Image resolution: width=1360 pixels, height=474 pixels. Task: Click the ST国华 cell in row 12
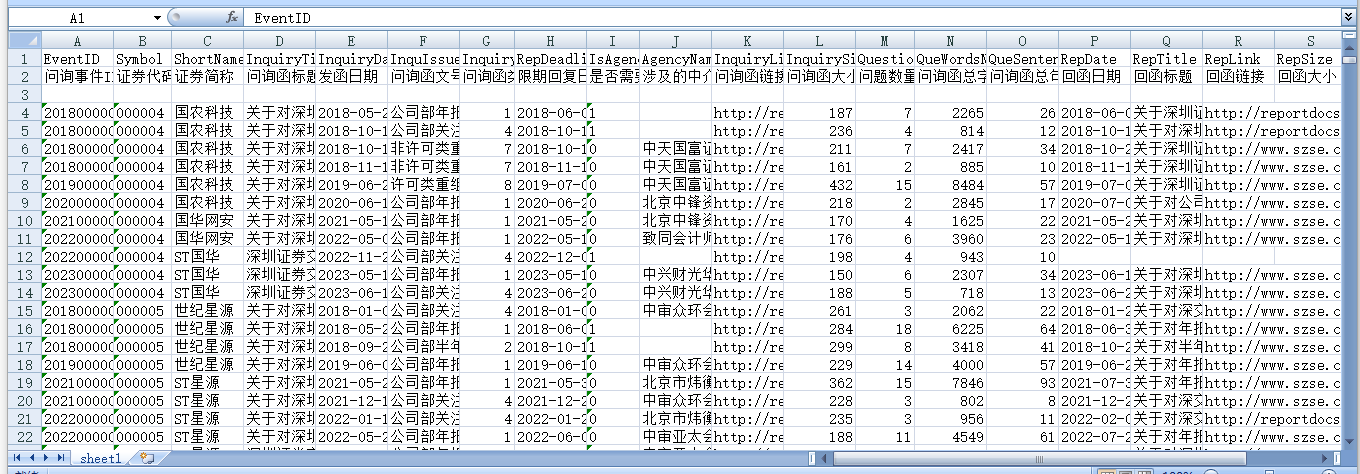click(207, 257)
